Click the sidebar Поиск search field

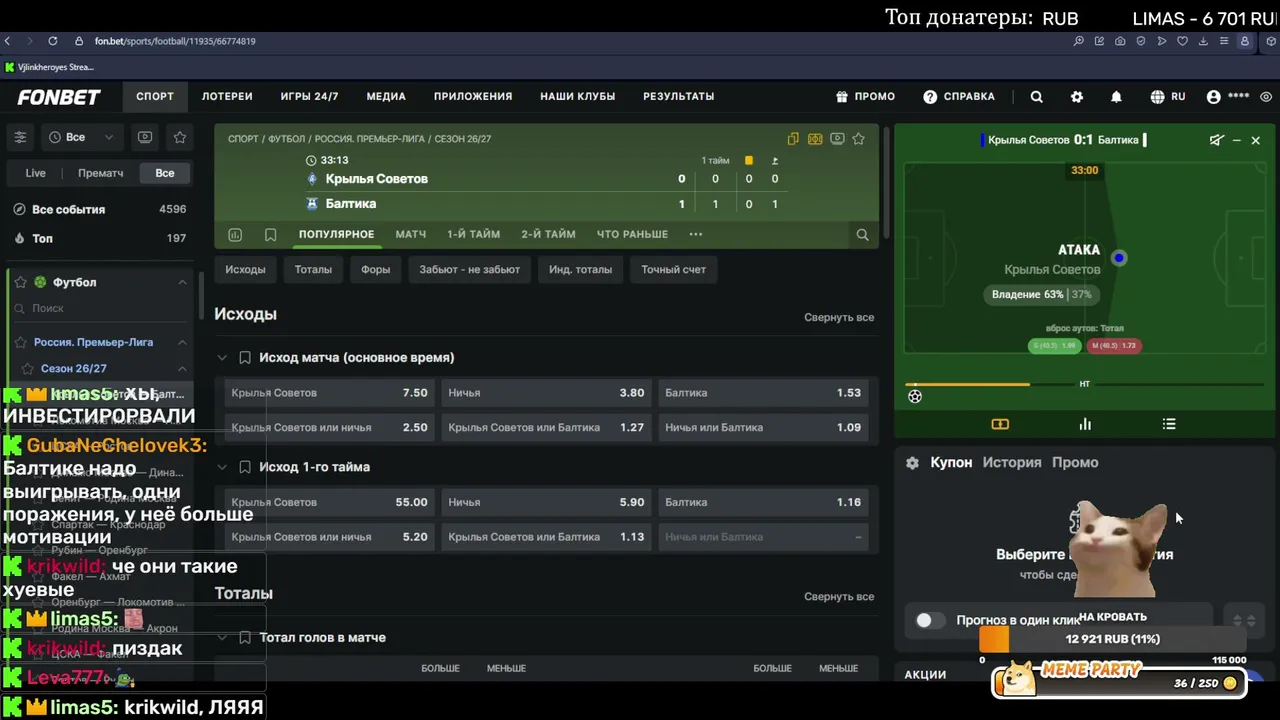coord(100,309)
